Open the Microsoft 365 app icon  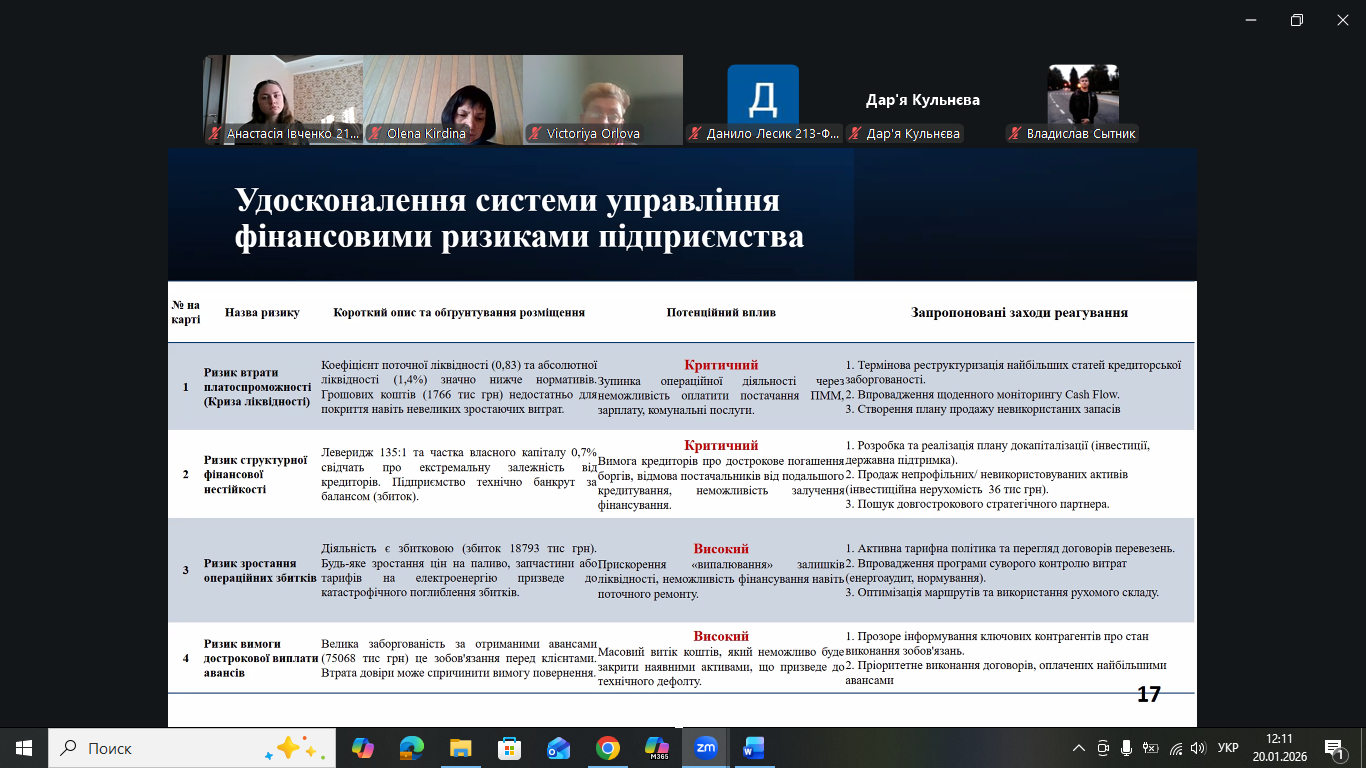click(x=656, y=747)
